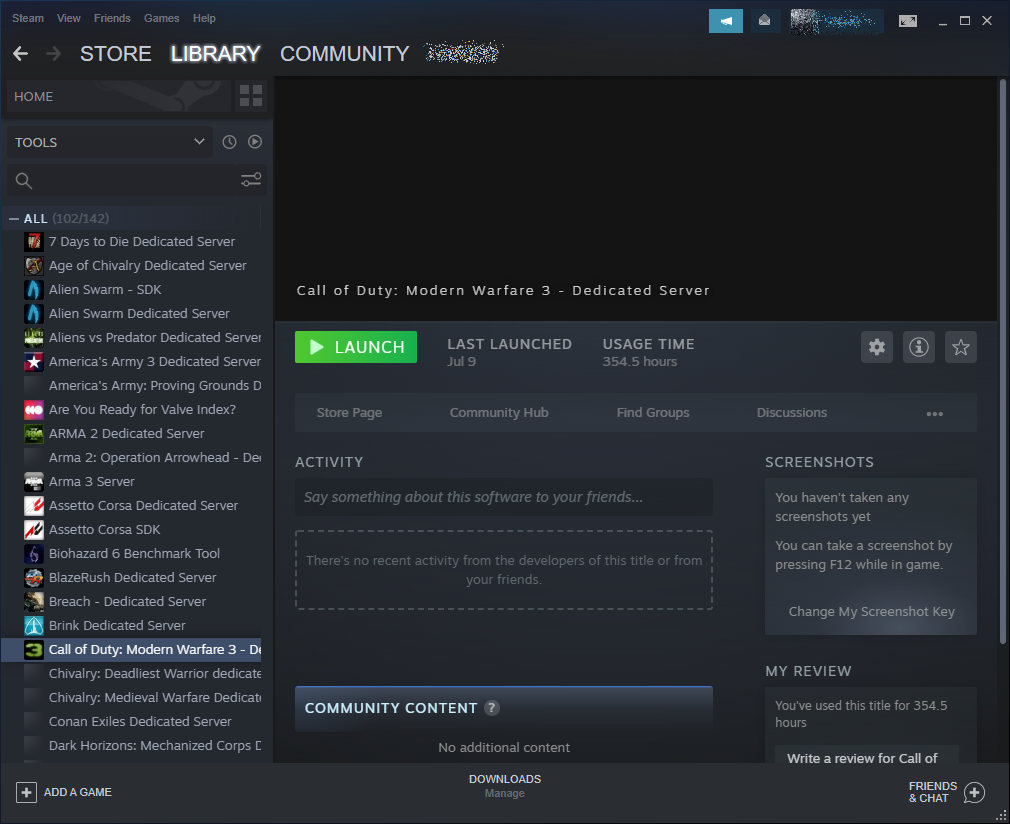The image size is (1010, 824).
Task: Open the inbox envelope icon
Action: [x=765, y=21]
